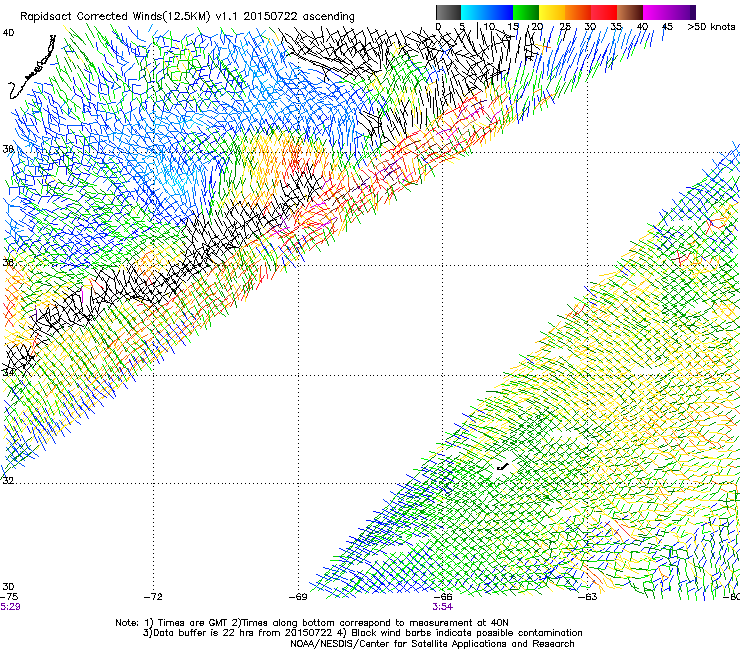Click the '>50 knots' legend label
This screenshot has height=650, width=740.
[711, 27]
